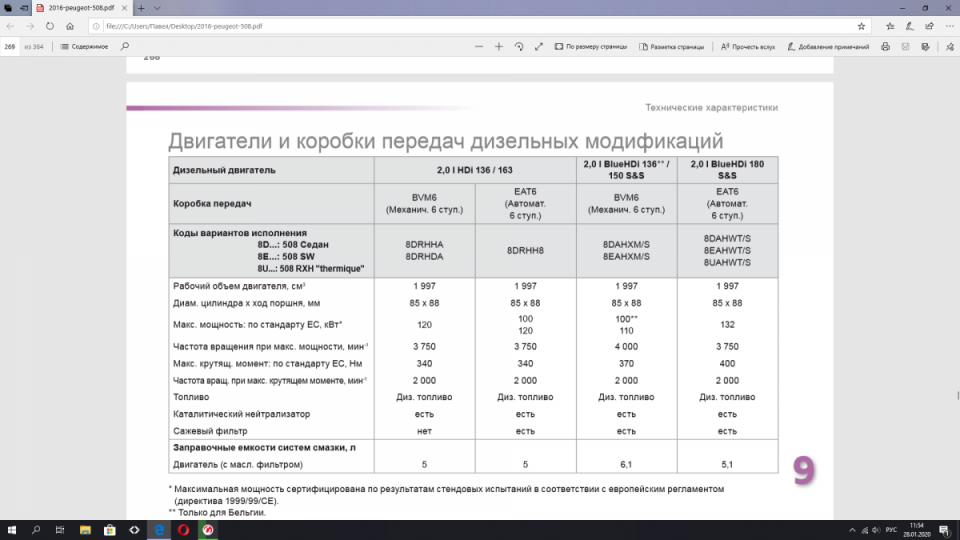Close the 2016-peugeot-508.pdf tab
The height and width of the screenshot is (540, 960).
pyautogui.click(x=124, y=8)
